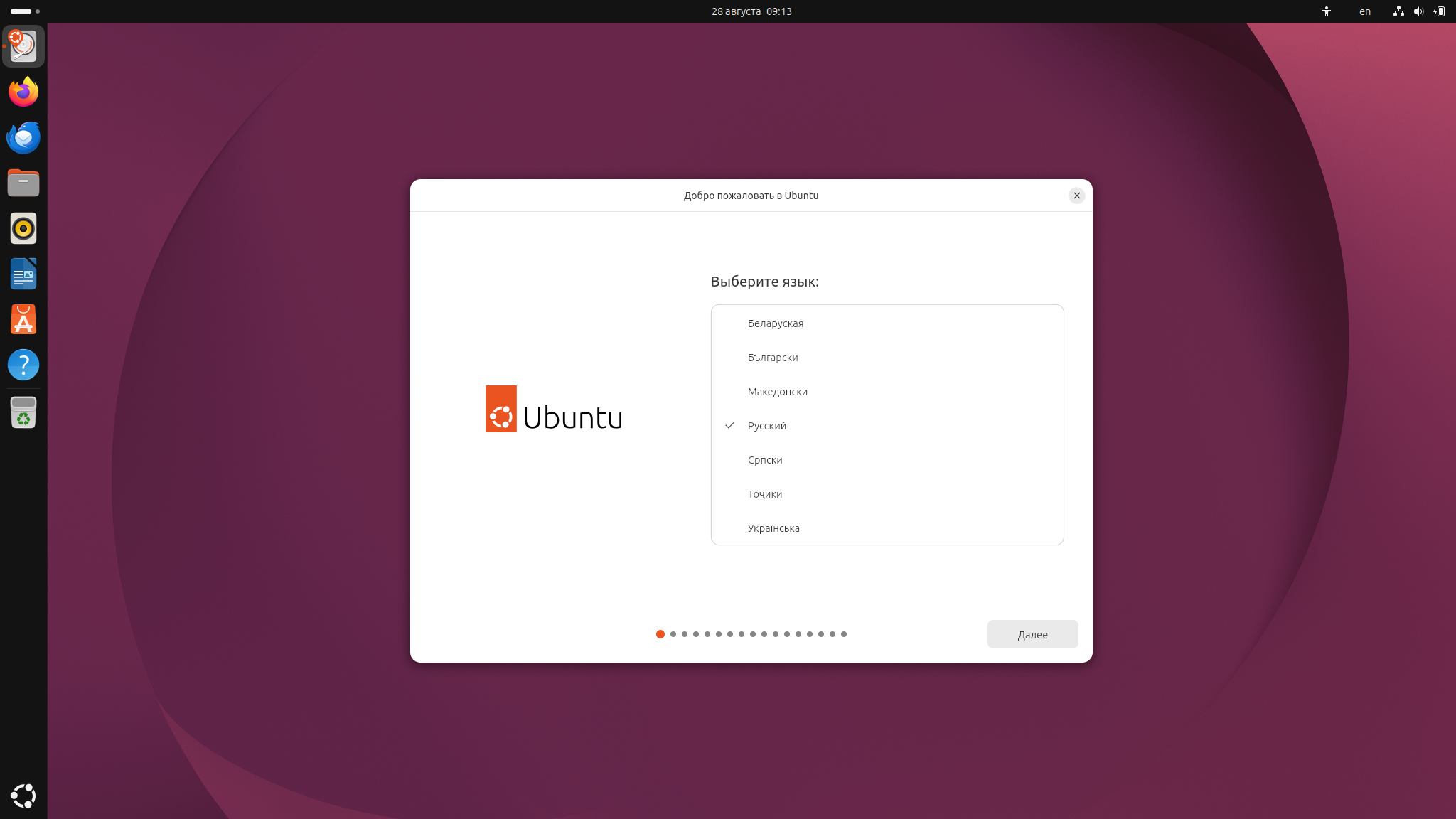Select Български language

(887, 358)
